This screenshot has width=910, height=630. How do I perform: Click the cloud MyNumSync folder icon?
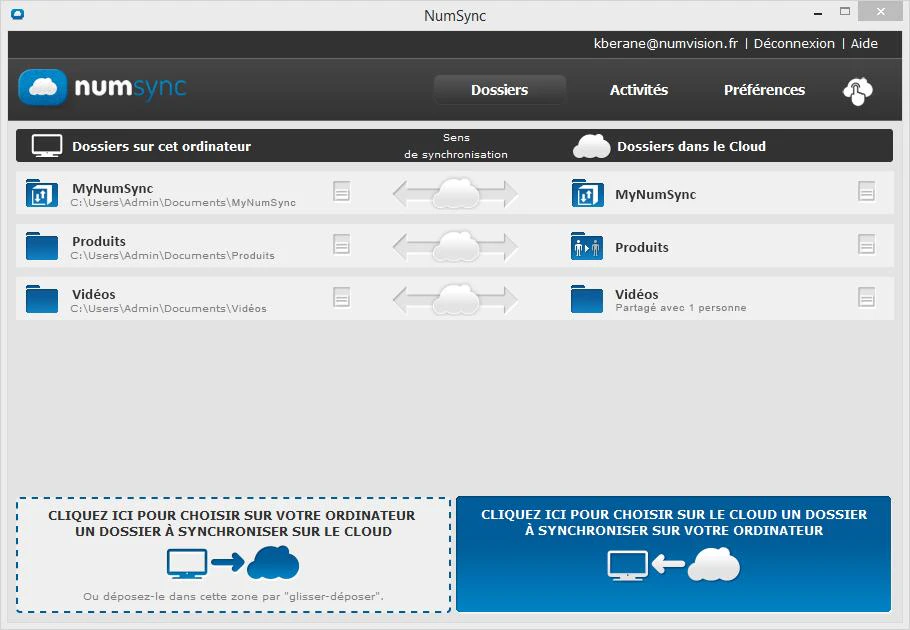pos(587,193)
